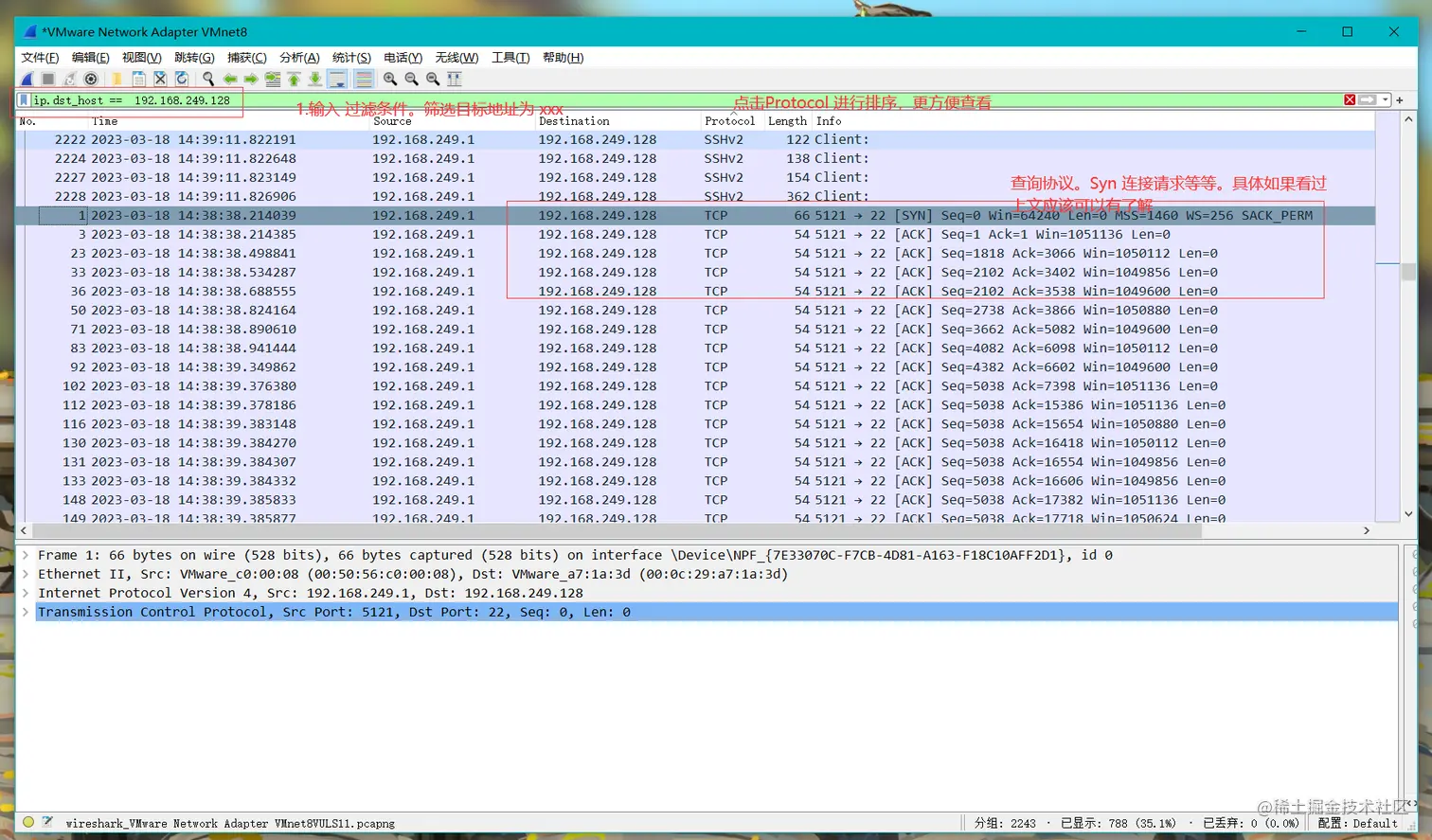This screenshot has height=840, width=1432.
Task: Open the 捕获(C) menu
Action: pyautogui.click(x=247, y=58)
